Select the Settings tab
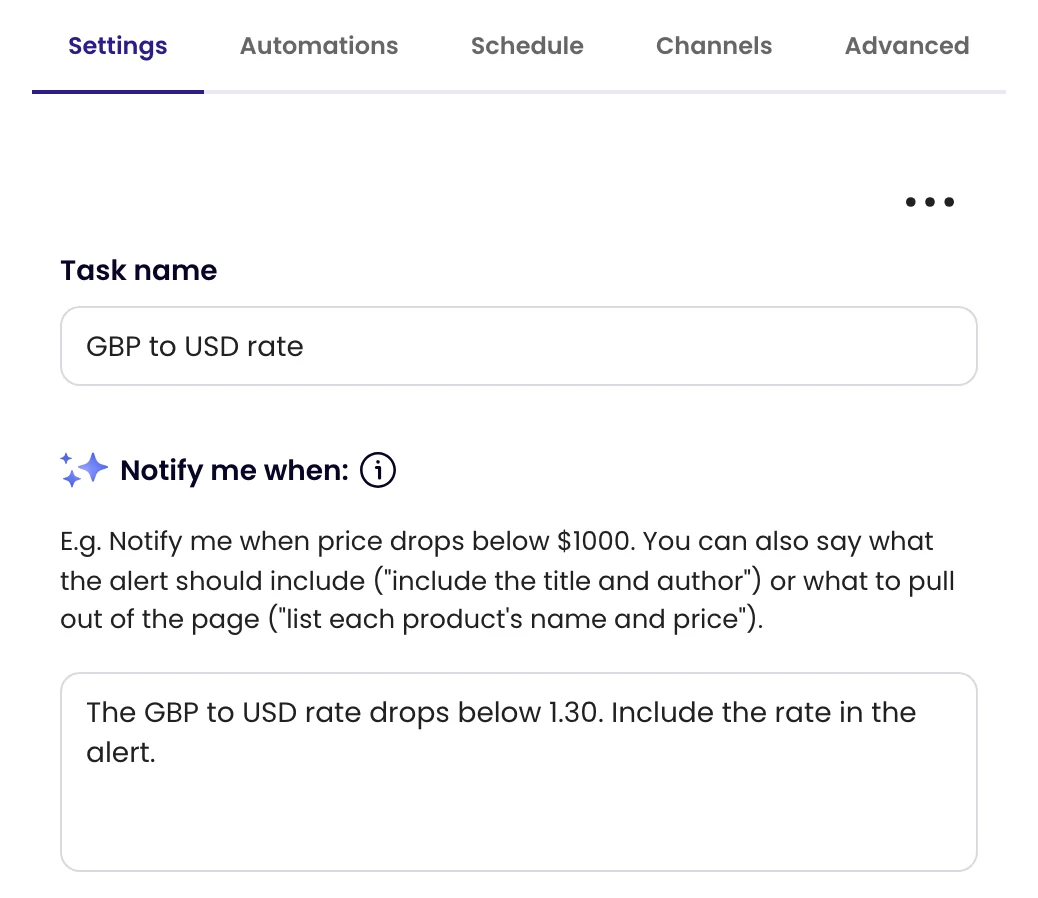Screen dimensions: 1038x898 point(118,46)
